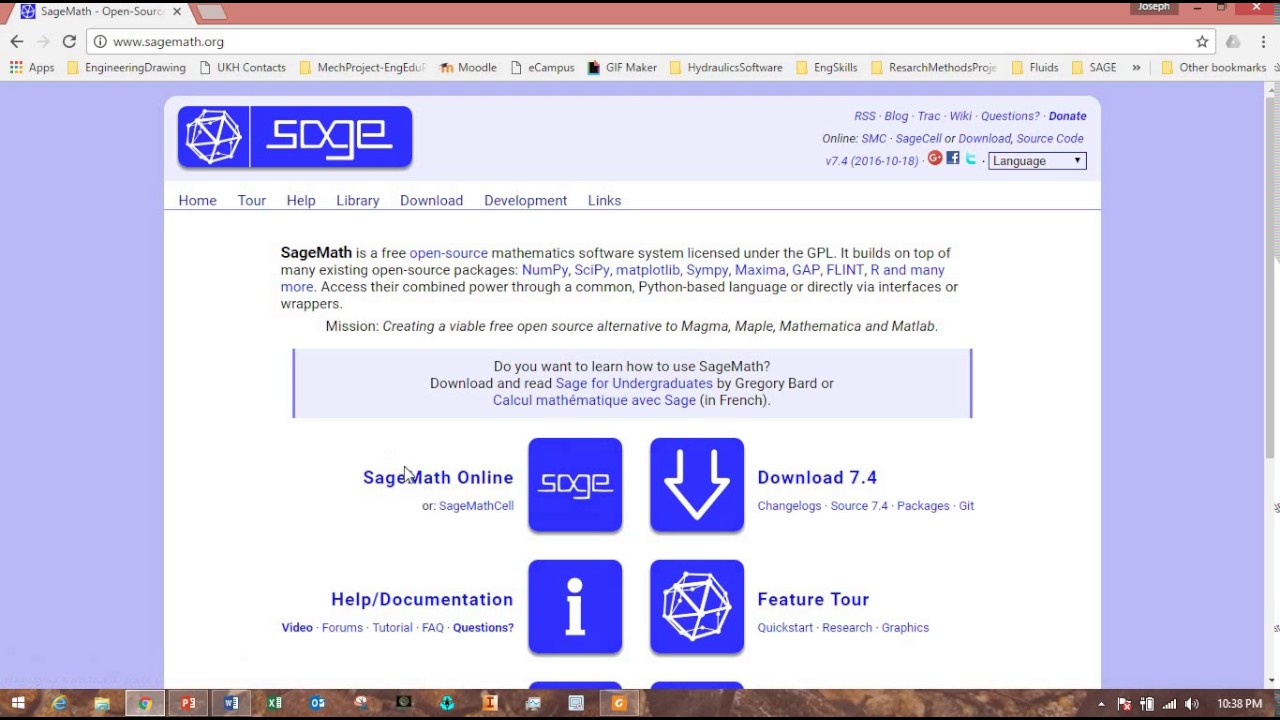
Task: Open the Twitter social icon
Action: (970, 158)
